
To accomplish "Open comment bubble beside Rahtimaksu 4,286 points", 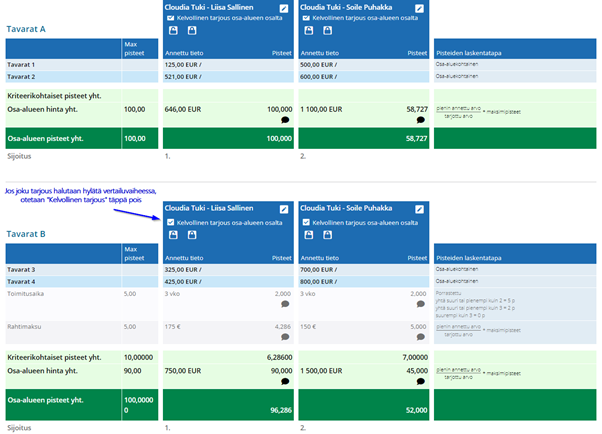I will 285,337.
